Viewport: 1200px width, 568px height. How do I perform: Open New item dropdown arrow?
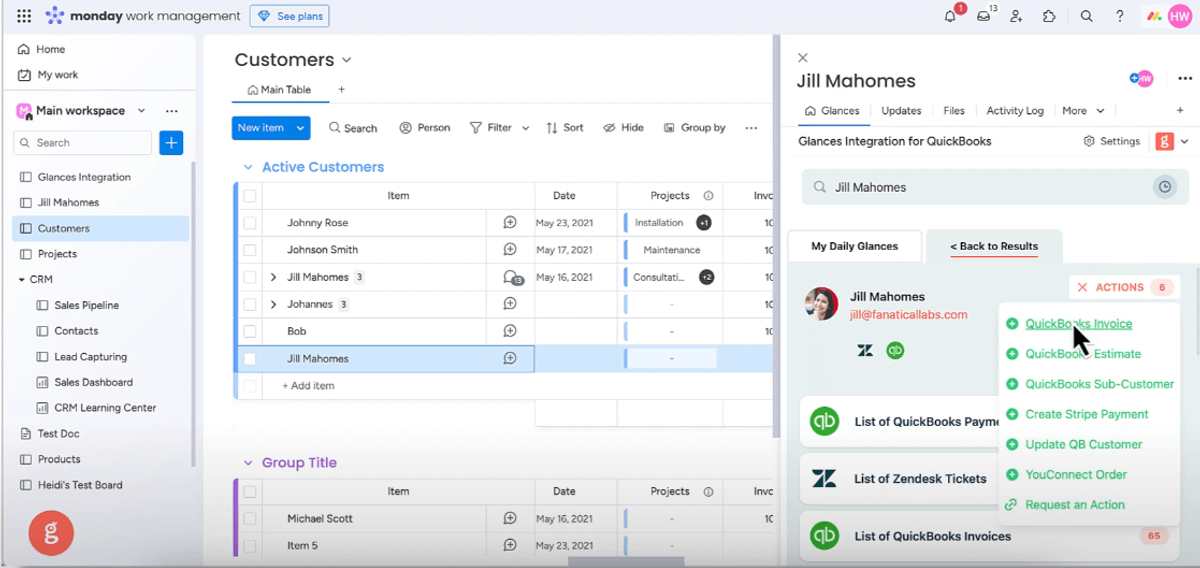tap(300, 128)
